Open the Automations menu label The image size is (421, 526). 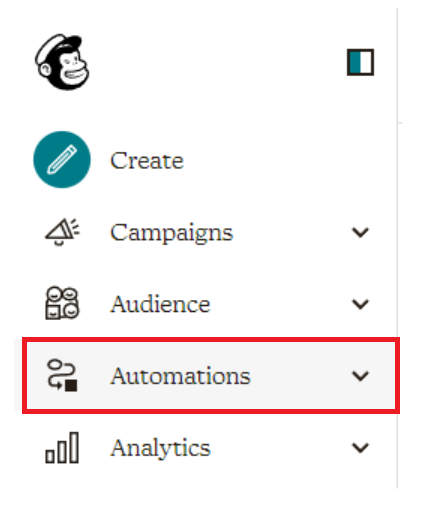(180, 376)
